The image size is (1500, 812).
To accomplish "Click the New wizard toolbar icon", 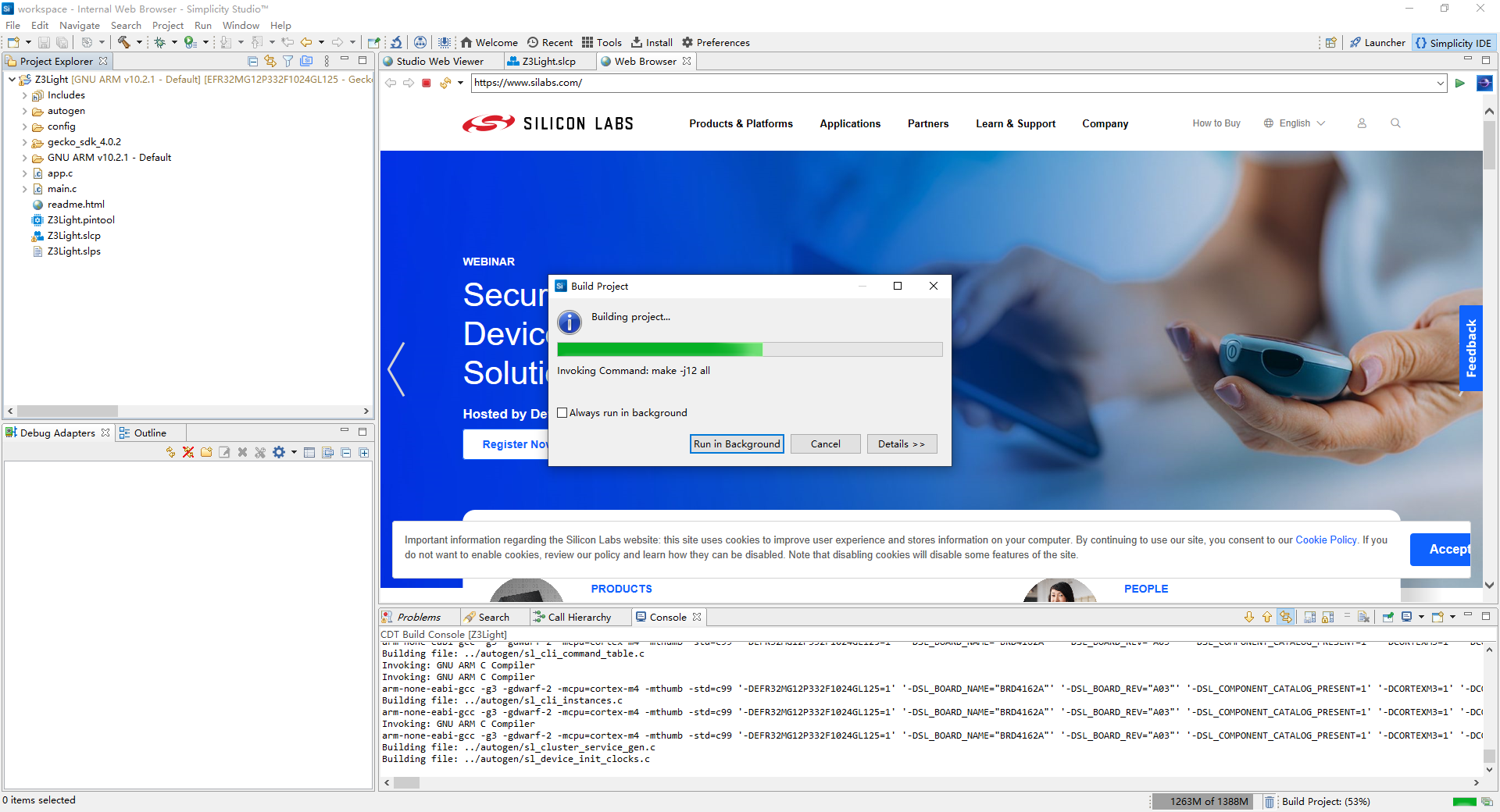I will 13,42.
